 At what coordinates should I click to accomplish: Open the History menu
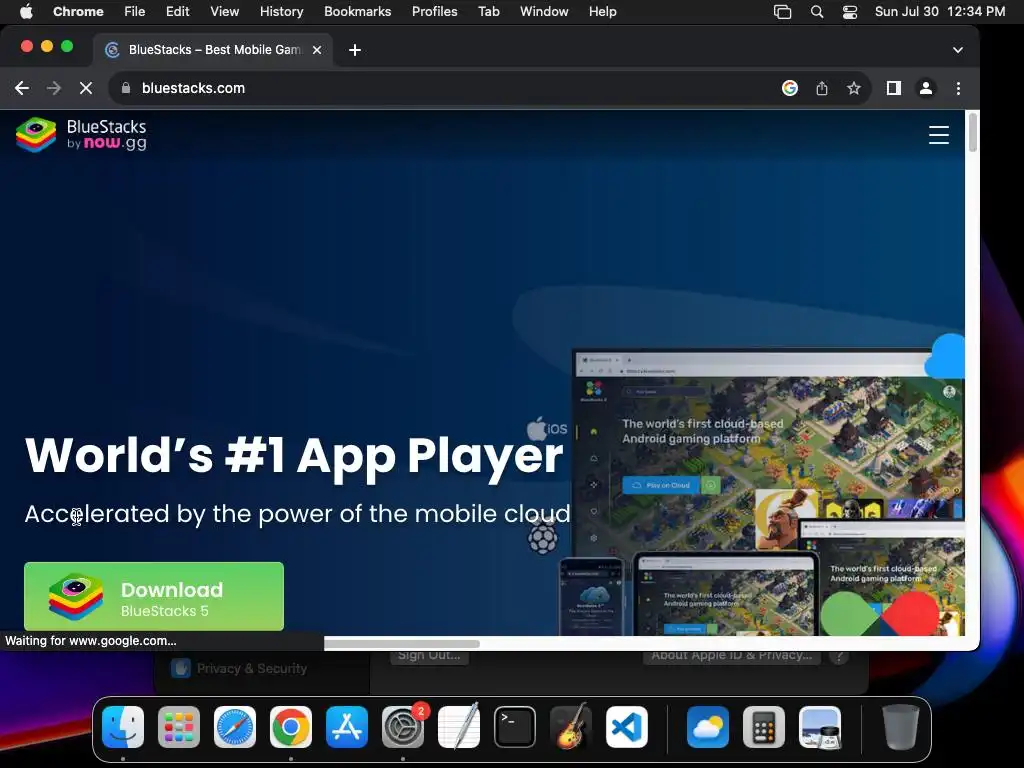pyautogui.click(x=281, y=12)
